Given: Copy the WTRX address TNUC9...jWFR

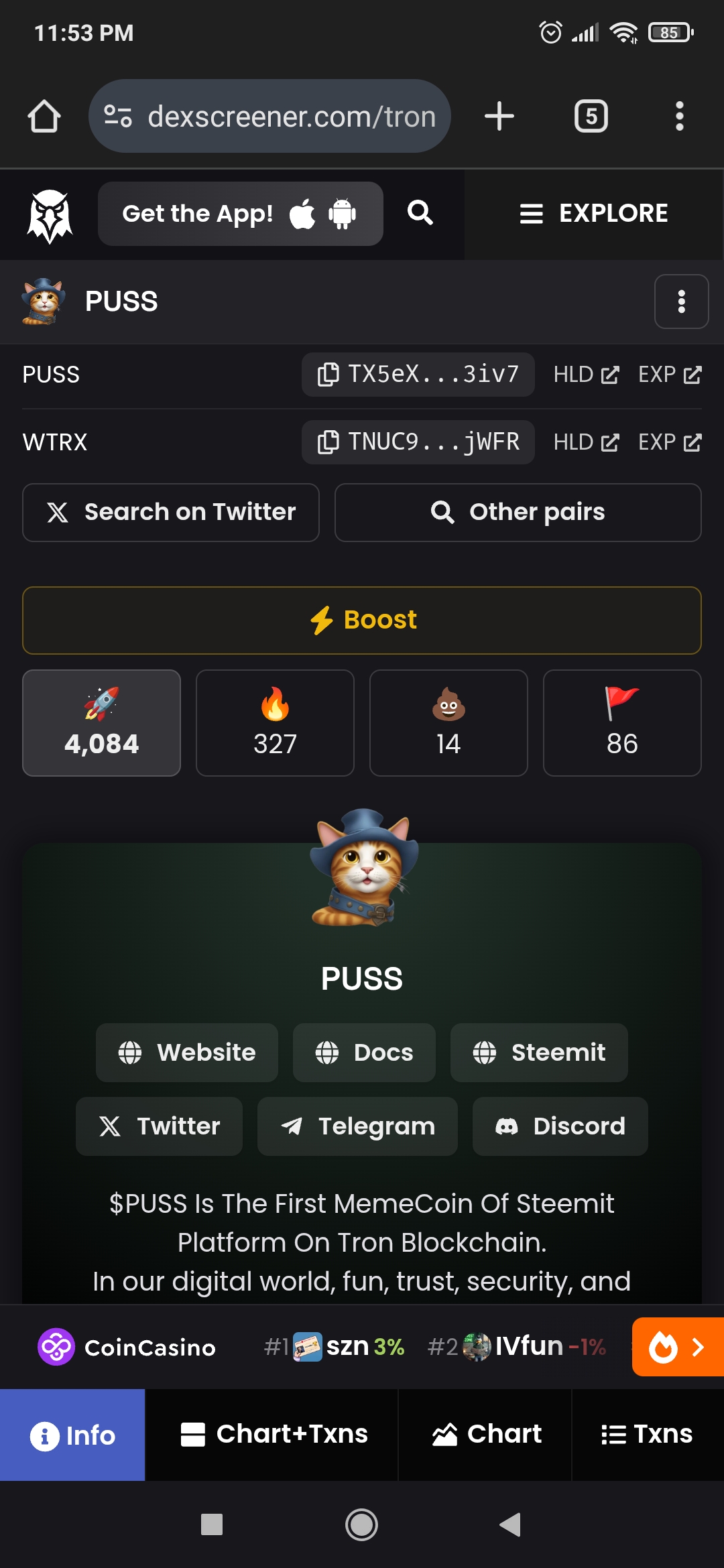Looking at the screenshot, I should pos(418,442).
